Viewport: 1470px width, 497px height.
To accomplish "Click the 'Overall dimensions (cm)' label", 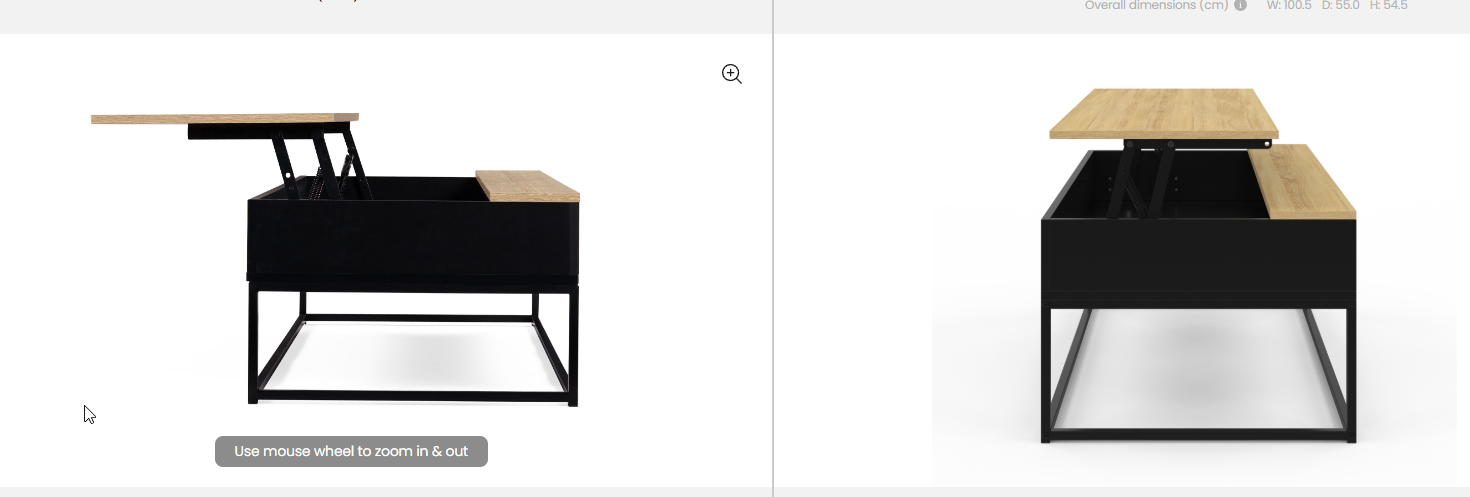I will pos(1156,5).
